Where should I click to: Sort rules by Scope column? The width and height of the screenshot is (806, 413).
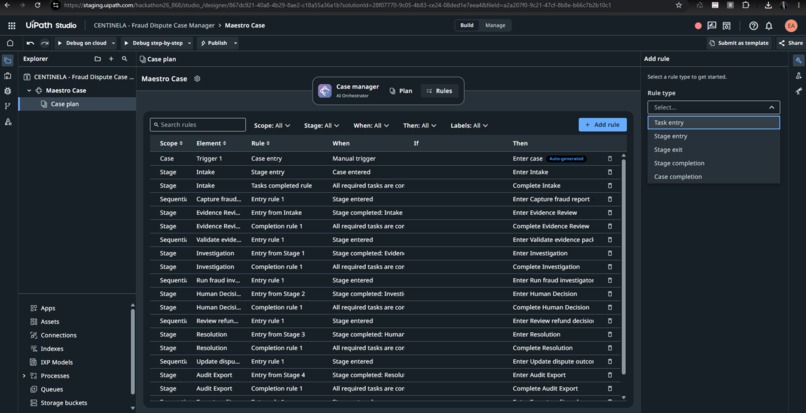coord(171,143)
